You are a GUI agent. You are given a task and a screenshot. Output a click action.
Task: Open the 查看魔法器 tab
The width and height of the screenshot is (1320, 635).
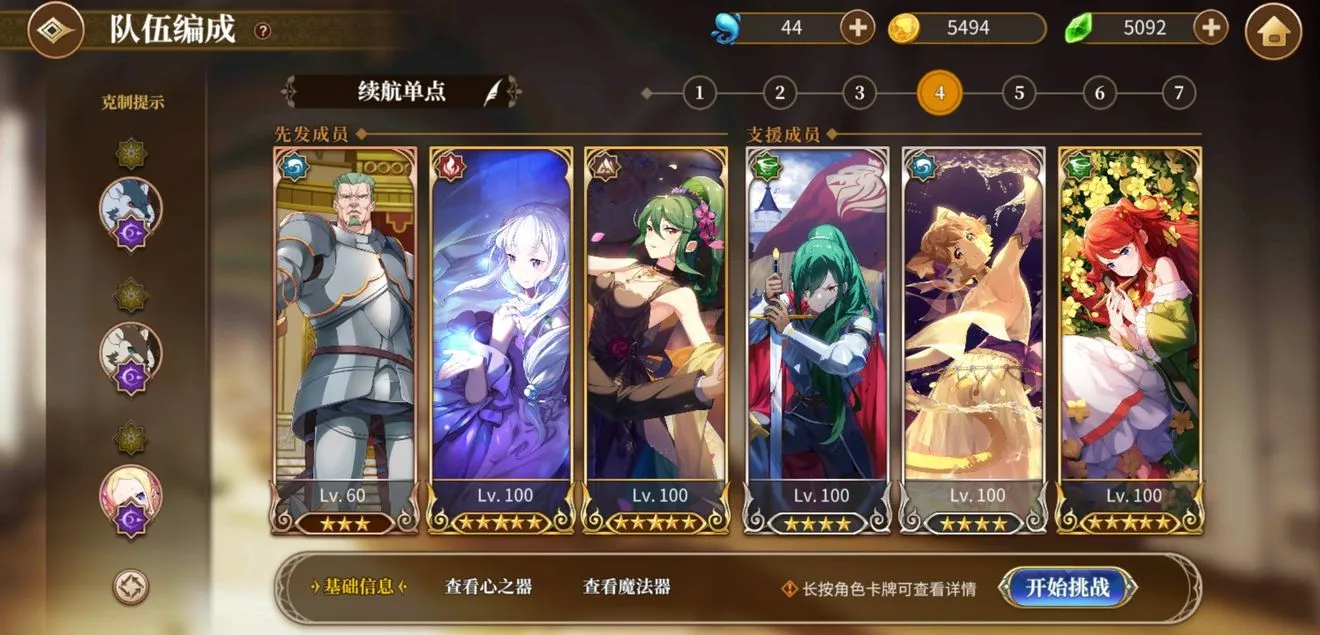click(626, 587)
